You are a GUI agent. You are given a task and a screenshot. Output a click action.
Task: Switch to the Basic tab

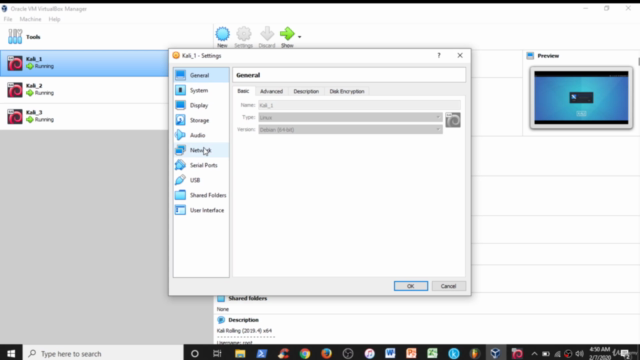[x=243, y=91]
